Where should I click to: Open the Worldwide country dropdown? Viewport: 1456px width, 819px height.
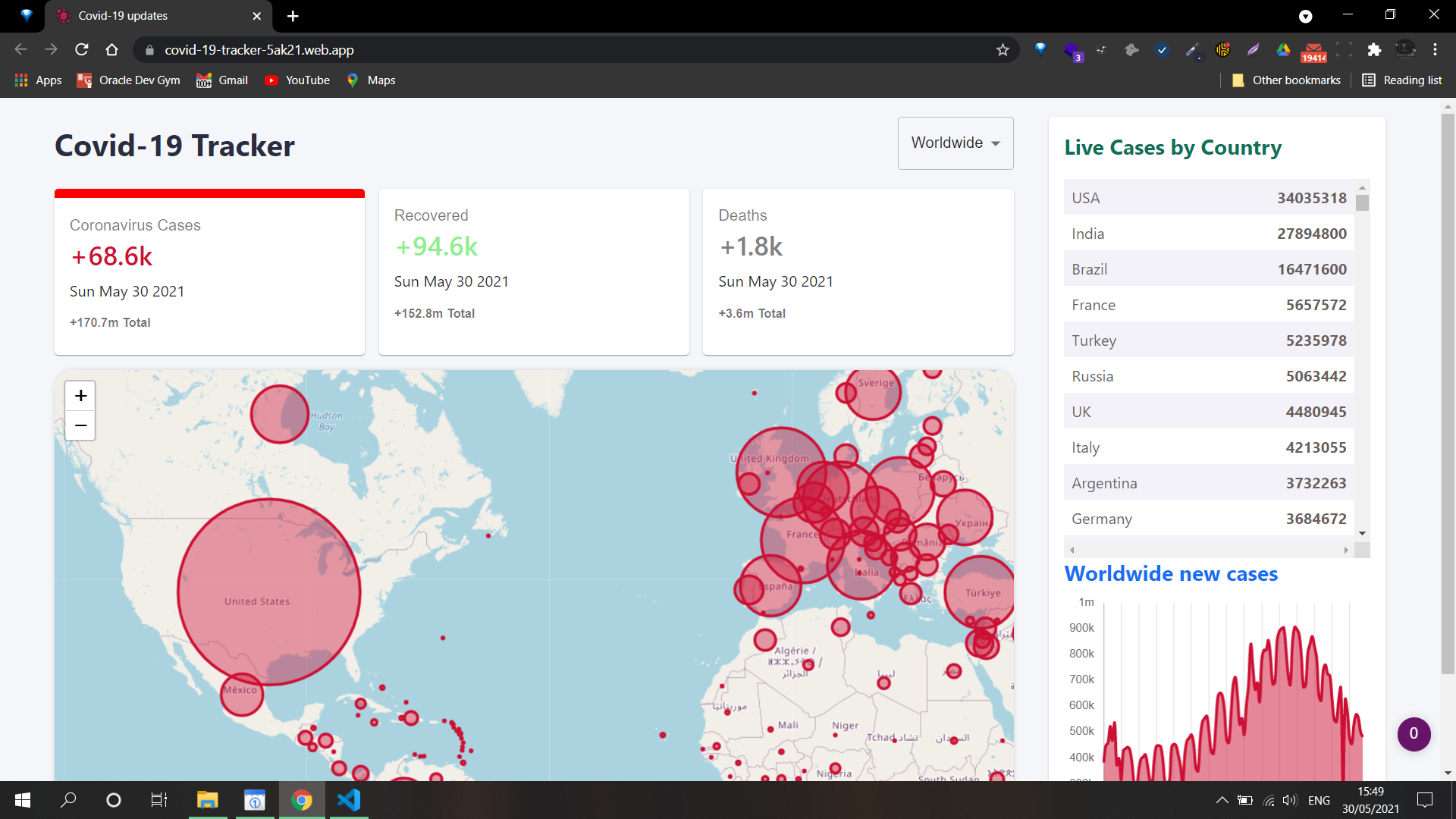pyautogui.click(x=955, y=143)
